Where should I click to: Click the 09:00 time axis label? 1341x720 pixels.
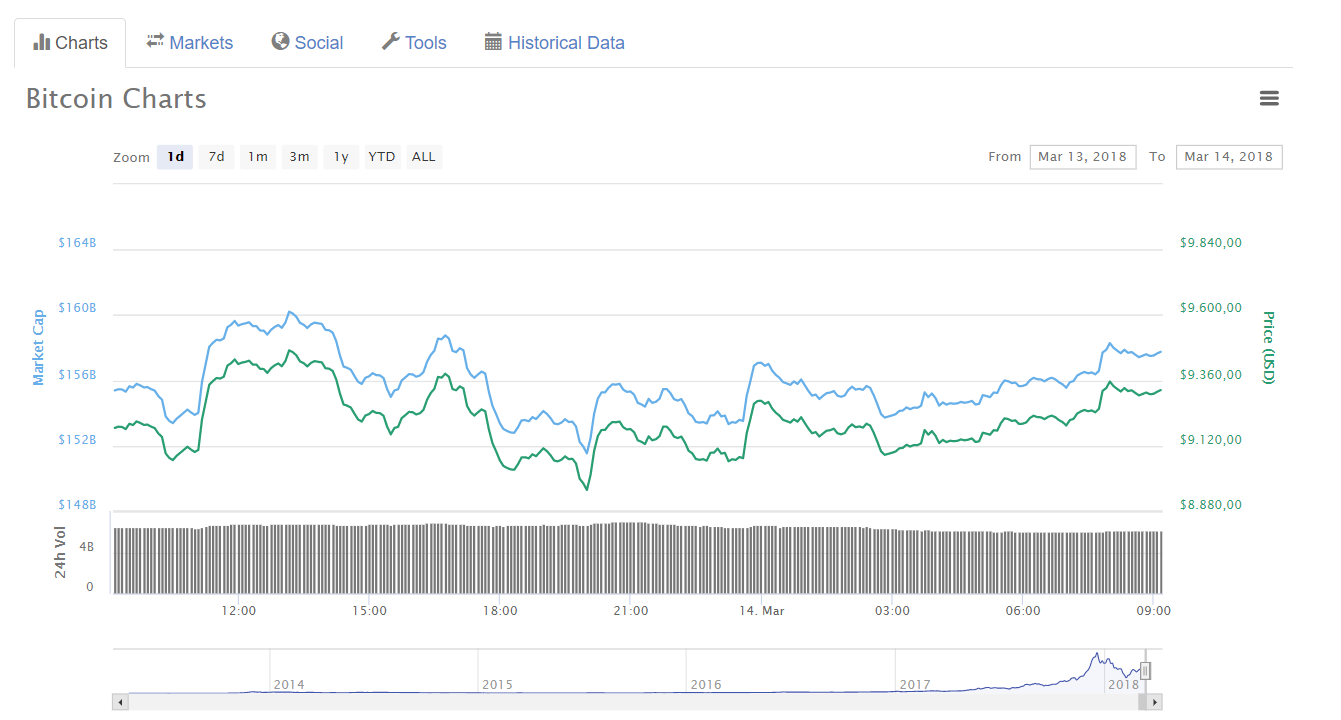[1154, 611]
